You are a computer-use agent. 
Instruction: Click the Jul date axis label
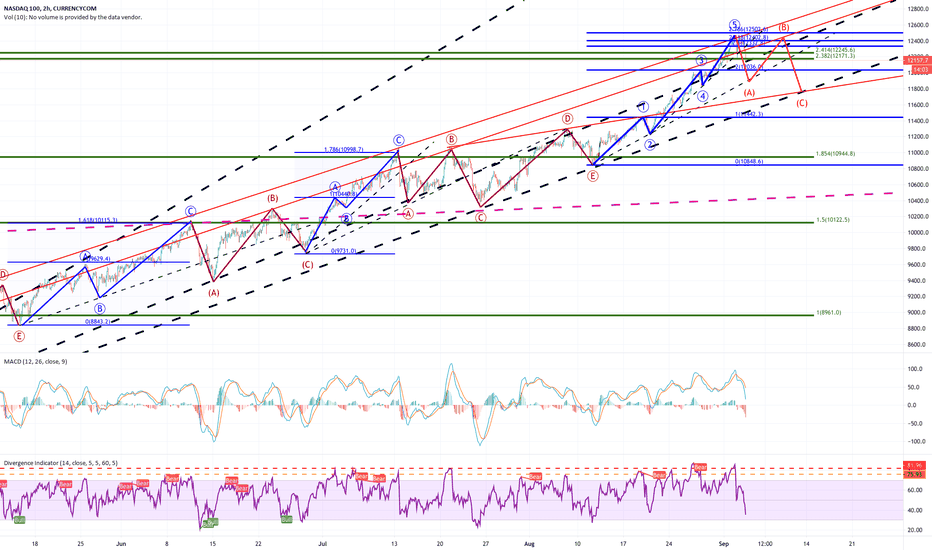click(x=323, y=543)
